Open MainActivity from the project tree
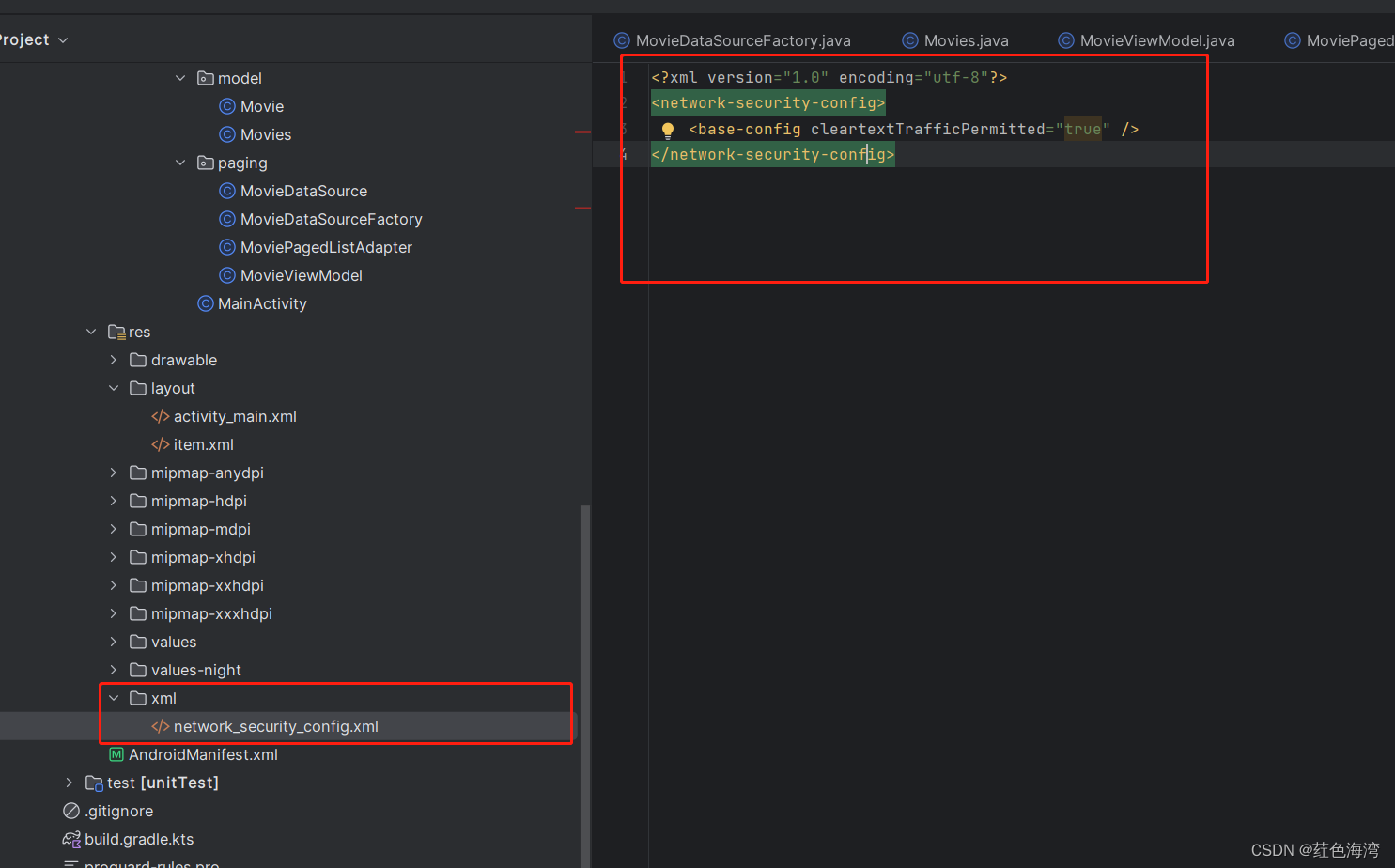 point(263,303)
